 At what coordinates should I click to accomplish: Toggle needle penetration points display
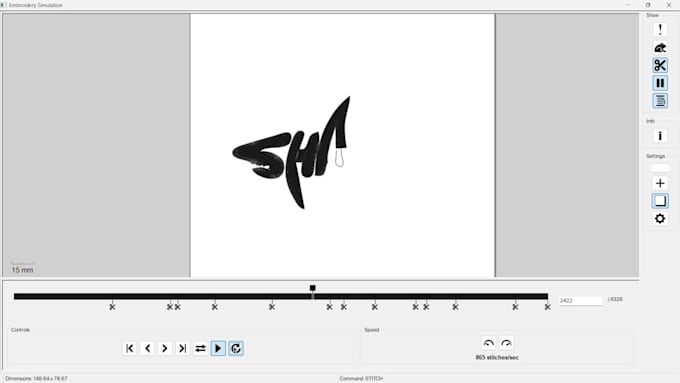pyautogui.click(x=660, y=30)
